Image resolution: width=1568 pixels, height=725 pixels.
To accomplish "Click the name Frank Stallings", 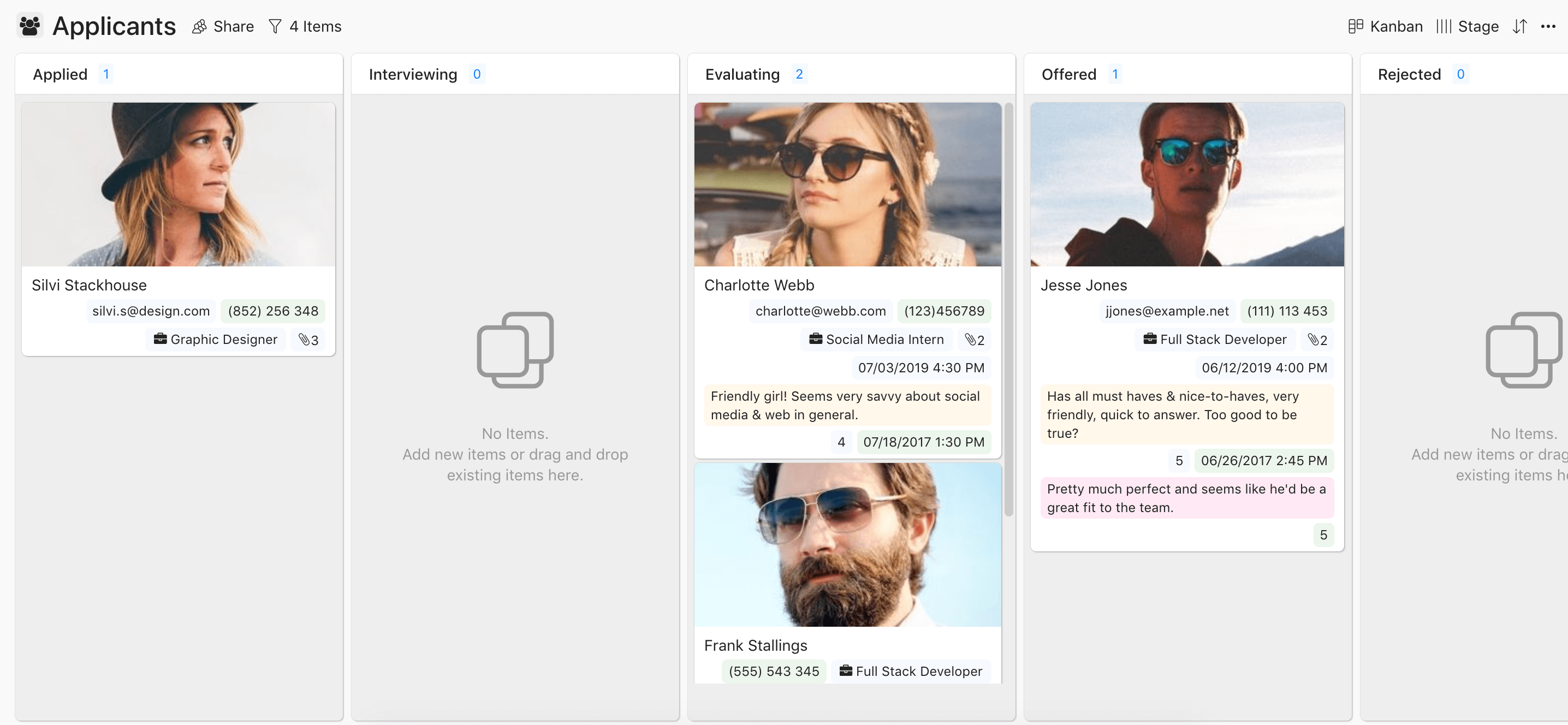I will (756, 645).
